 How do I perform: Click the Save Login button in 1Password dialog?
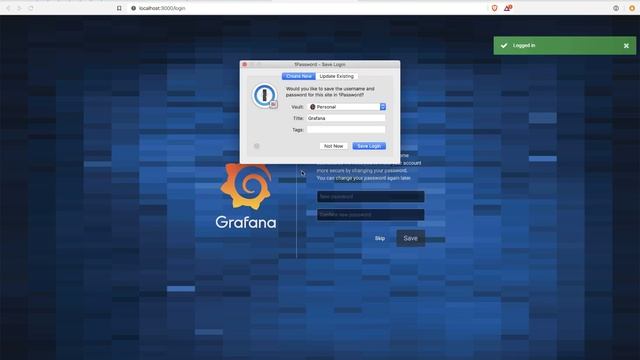[x=369, y=146]
